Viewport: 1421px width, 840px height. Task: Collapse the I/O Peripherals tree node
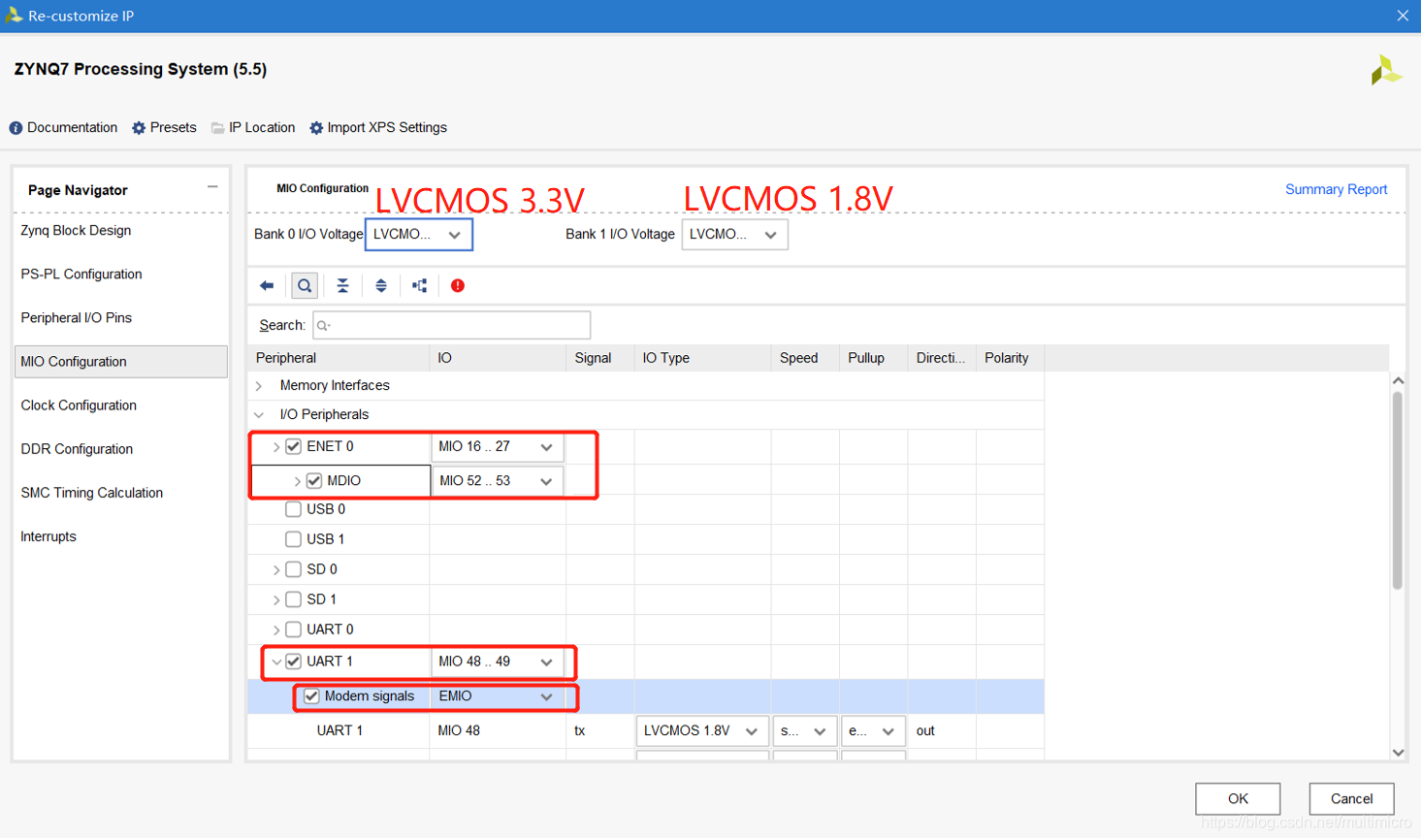tap(259, 415)
